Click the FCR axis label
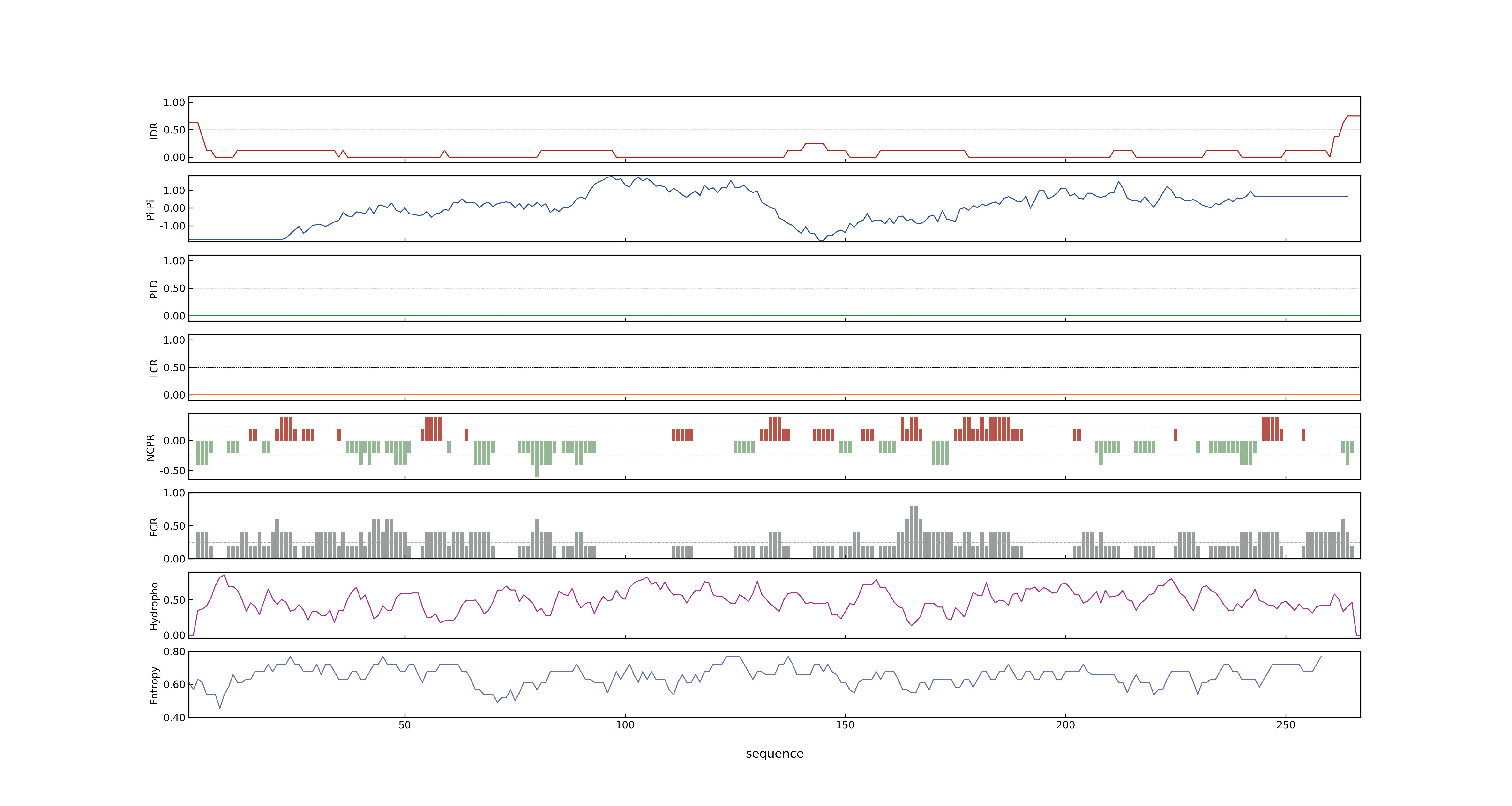 coord(154,527)
